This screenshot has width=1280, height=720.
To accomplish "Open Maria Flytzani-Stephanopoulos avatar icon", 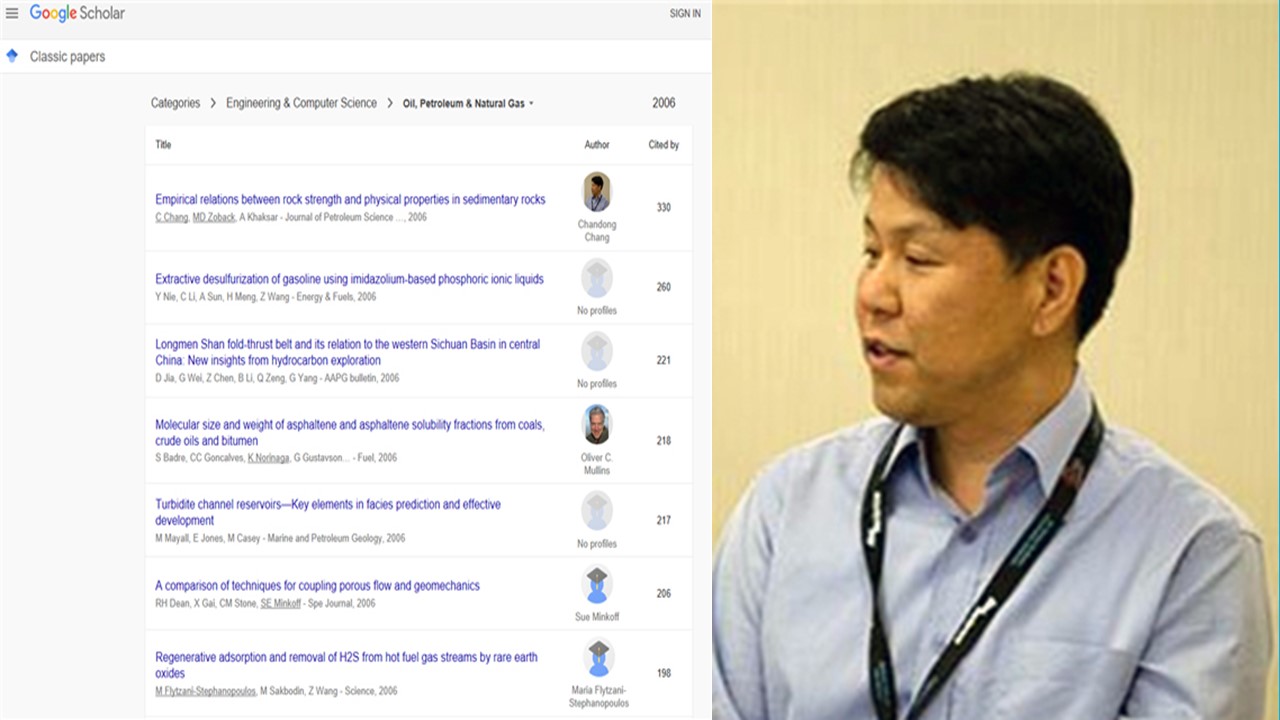I will point(597,657).
